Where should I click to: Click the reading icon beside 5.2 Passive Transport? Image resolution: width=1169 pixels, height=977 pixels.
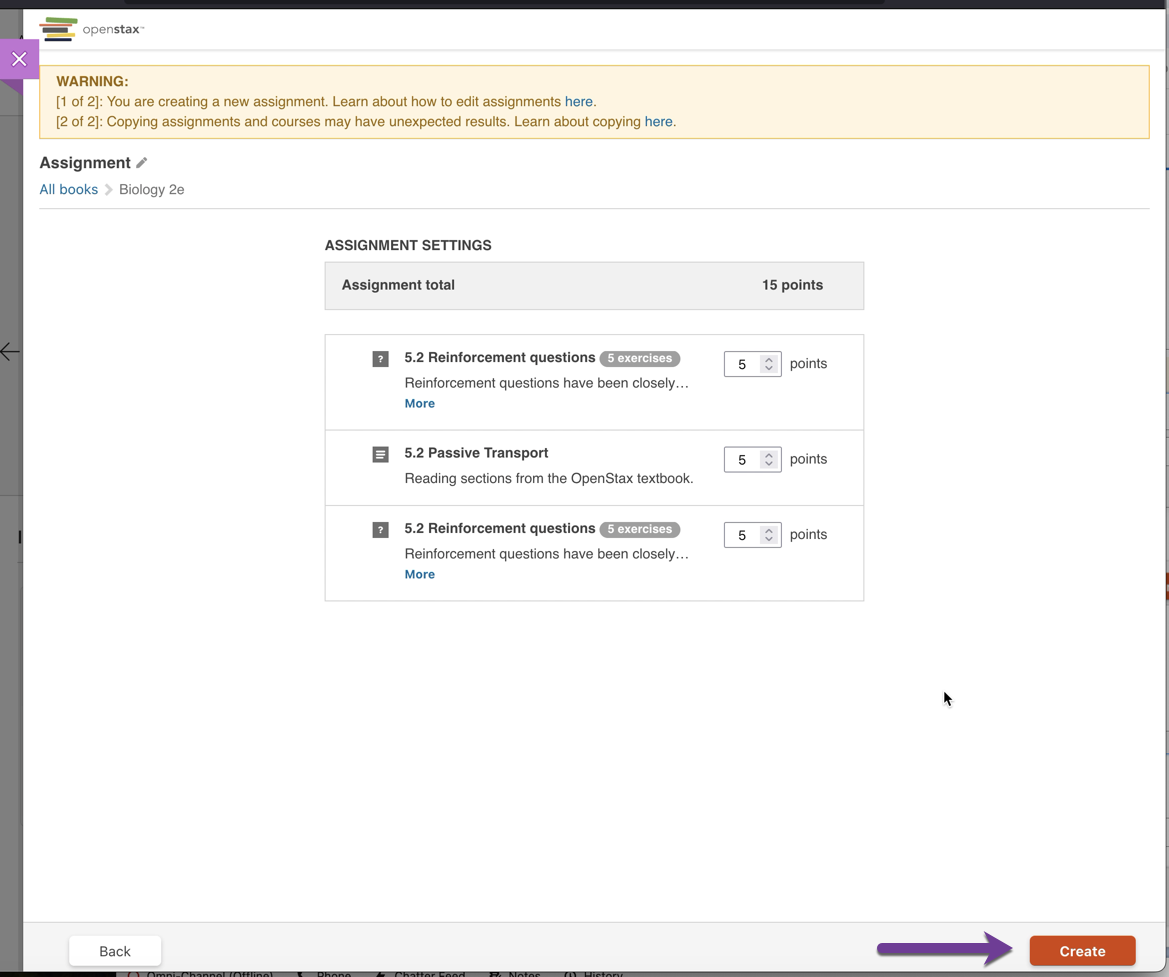380,453
